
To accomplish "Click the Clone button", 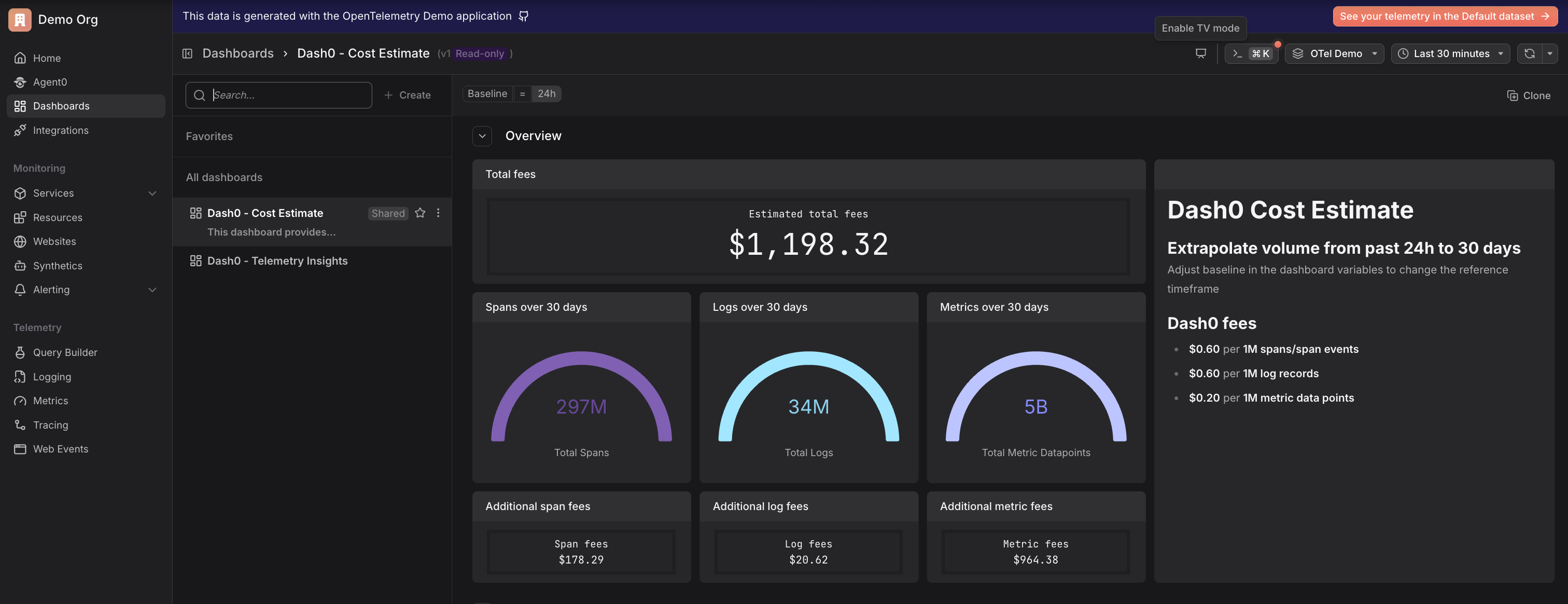I will pos(1529,95).
